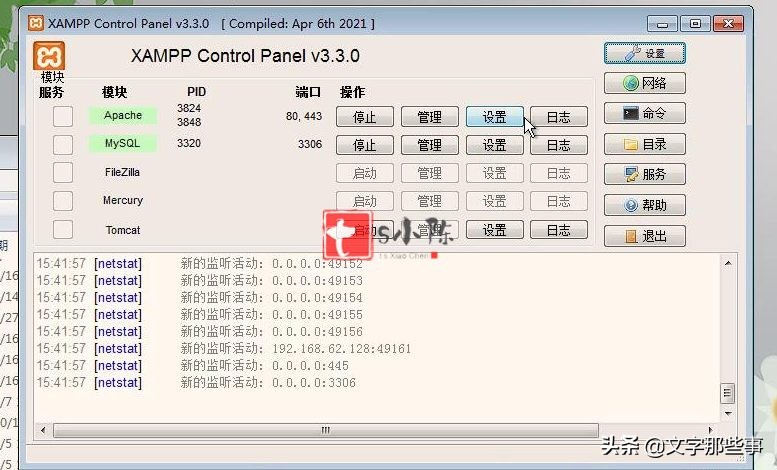This screenshot has height=470, width=777.
Task: Click the Tomcat module label
Action: click(123, 230)
